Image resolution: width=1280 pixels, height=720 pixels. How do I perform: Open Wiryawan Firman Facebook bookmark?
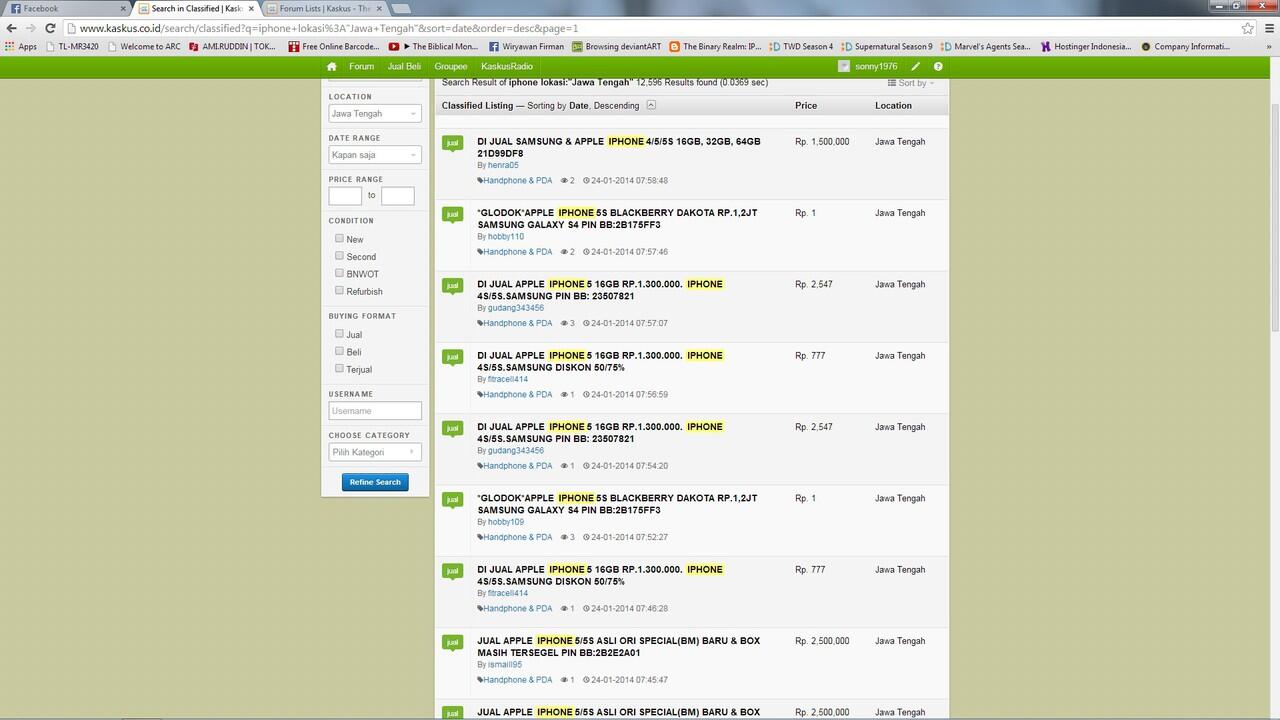526,46
